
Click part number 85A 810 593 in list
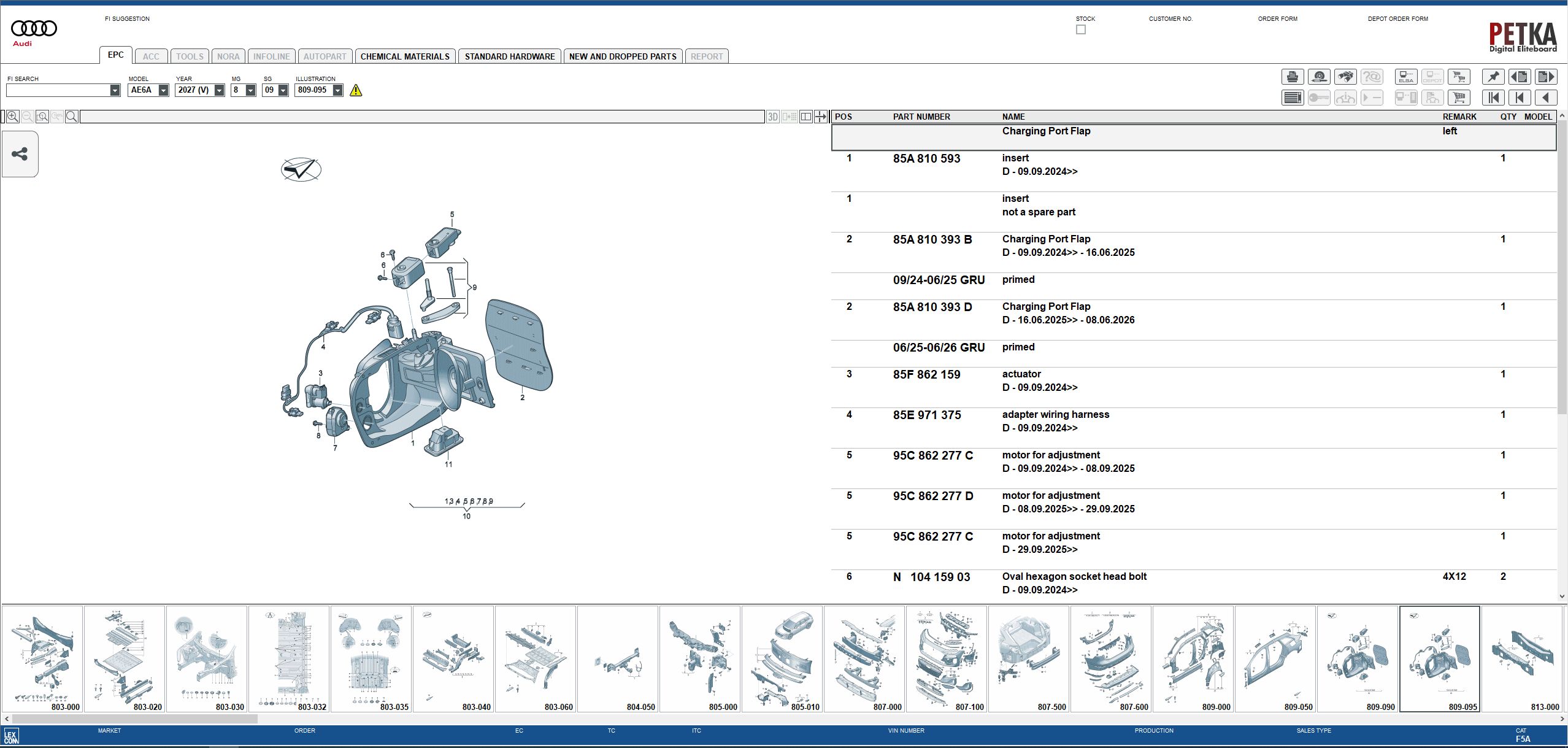point(927,158)
